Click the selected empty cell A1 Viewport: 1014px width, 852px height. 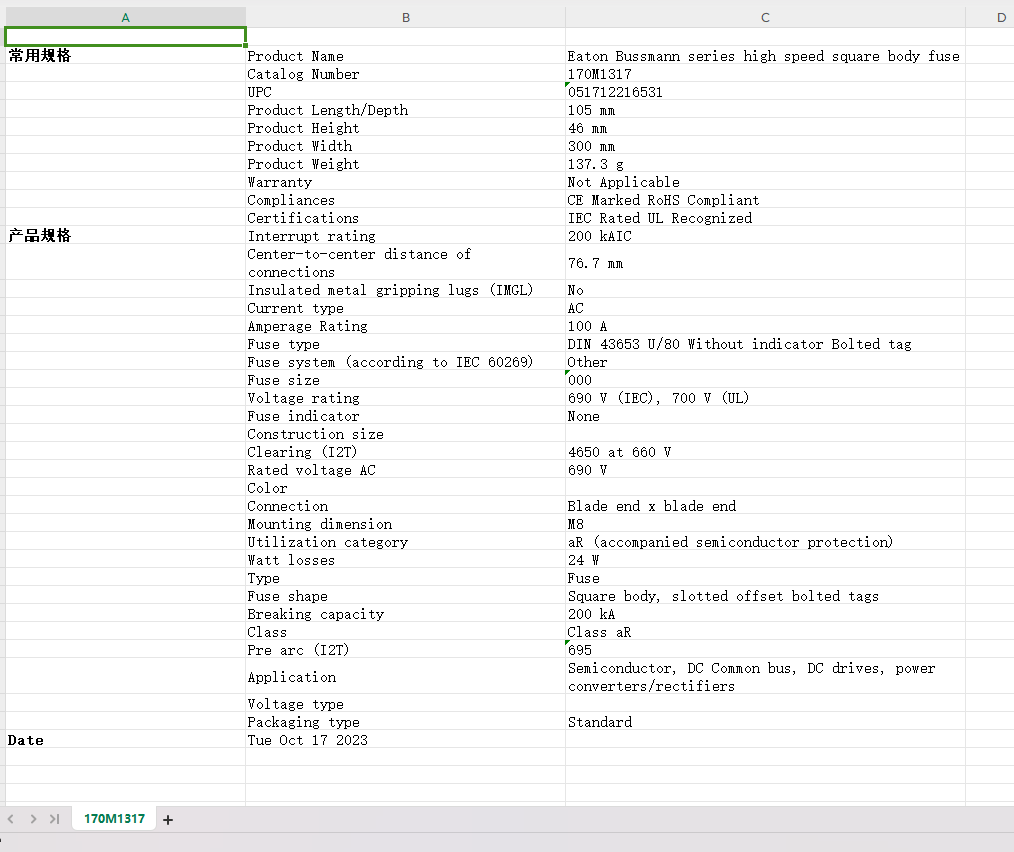tap(125, 37)
